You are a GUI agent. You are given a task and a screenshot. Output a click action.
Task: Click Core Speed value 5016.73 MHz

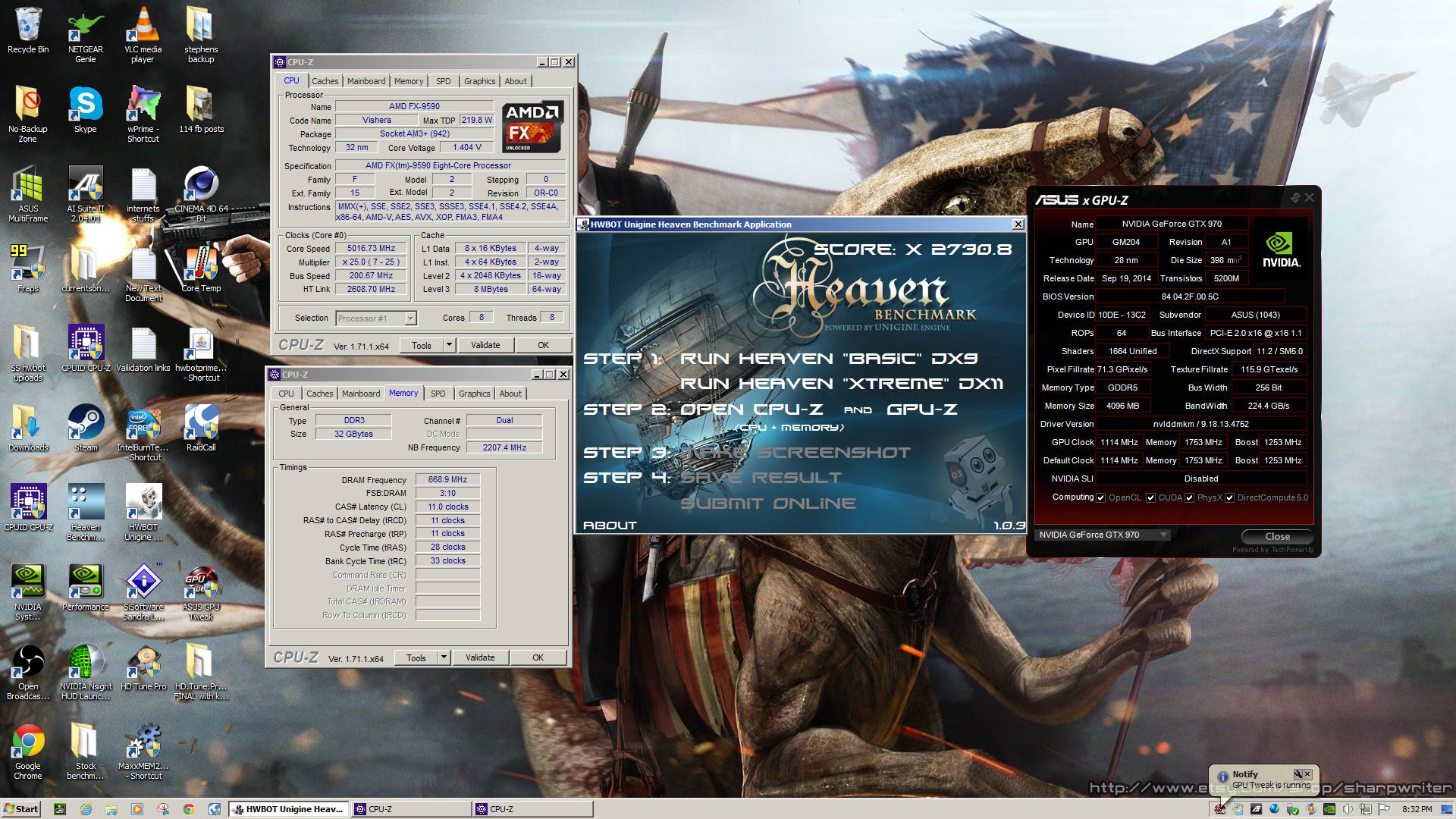pos(372,249)
